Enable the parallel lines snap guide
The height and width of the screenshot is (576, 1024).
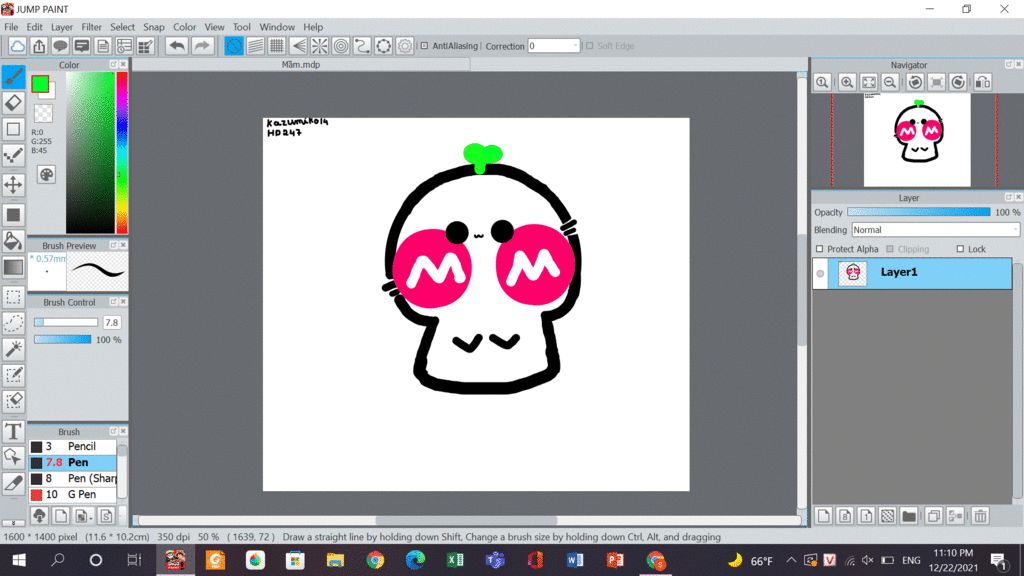coord(255,46)
